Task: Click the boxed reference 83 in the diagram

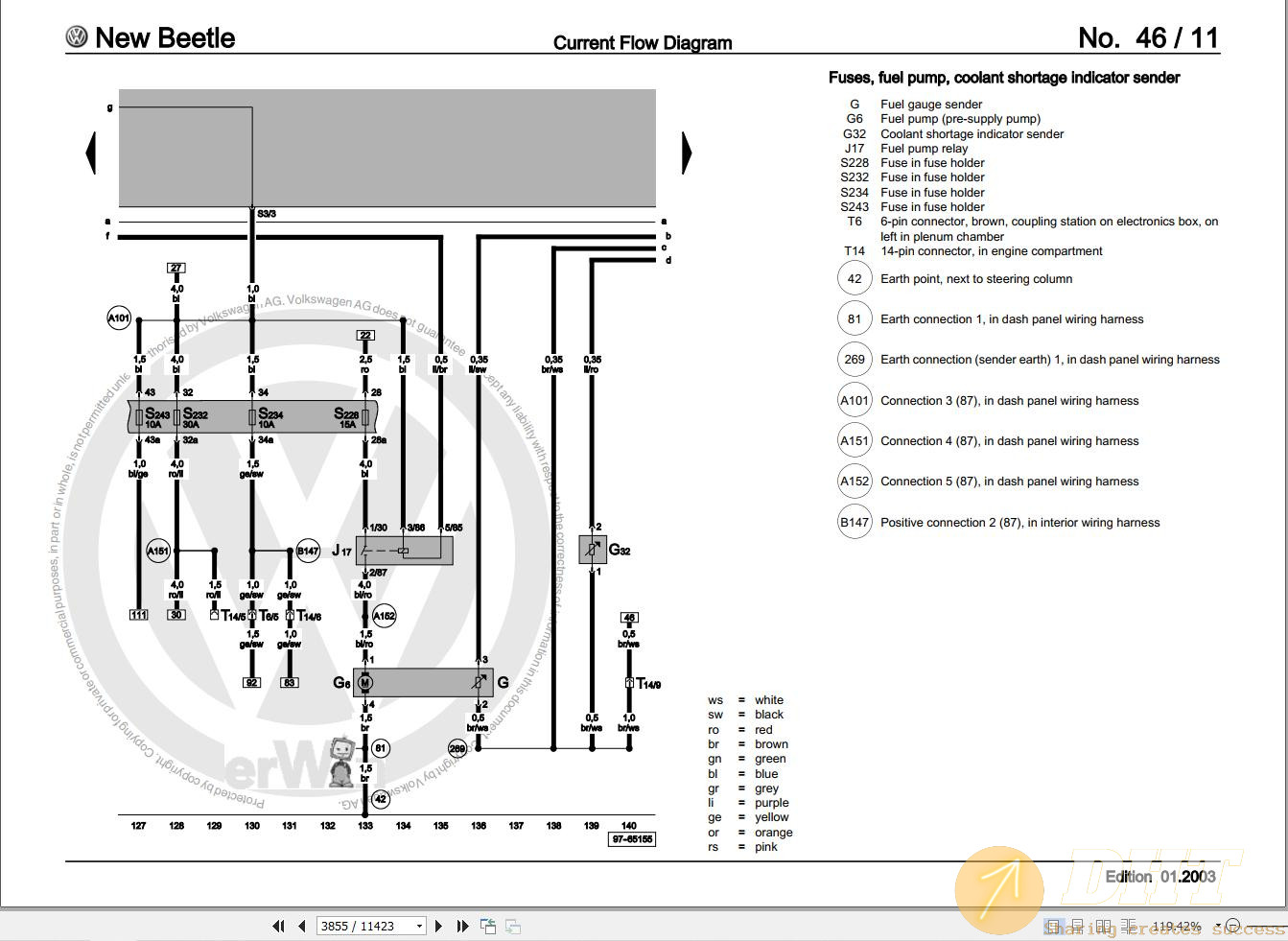Action: click(290, 683)
